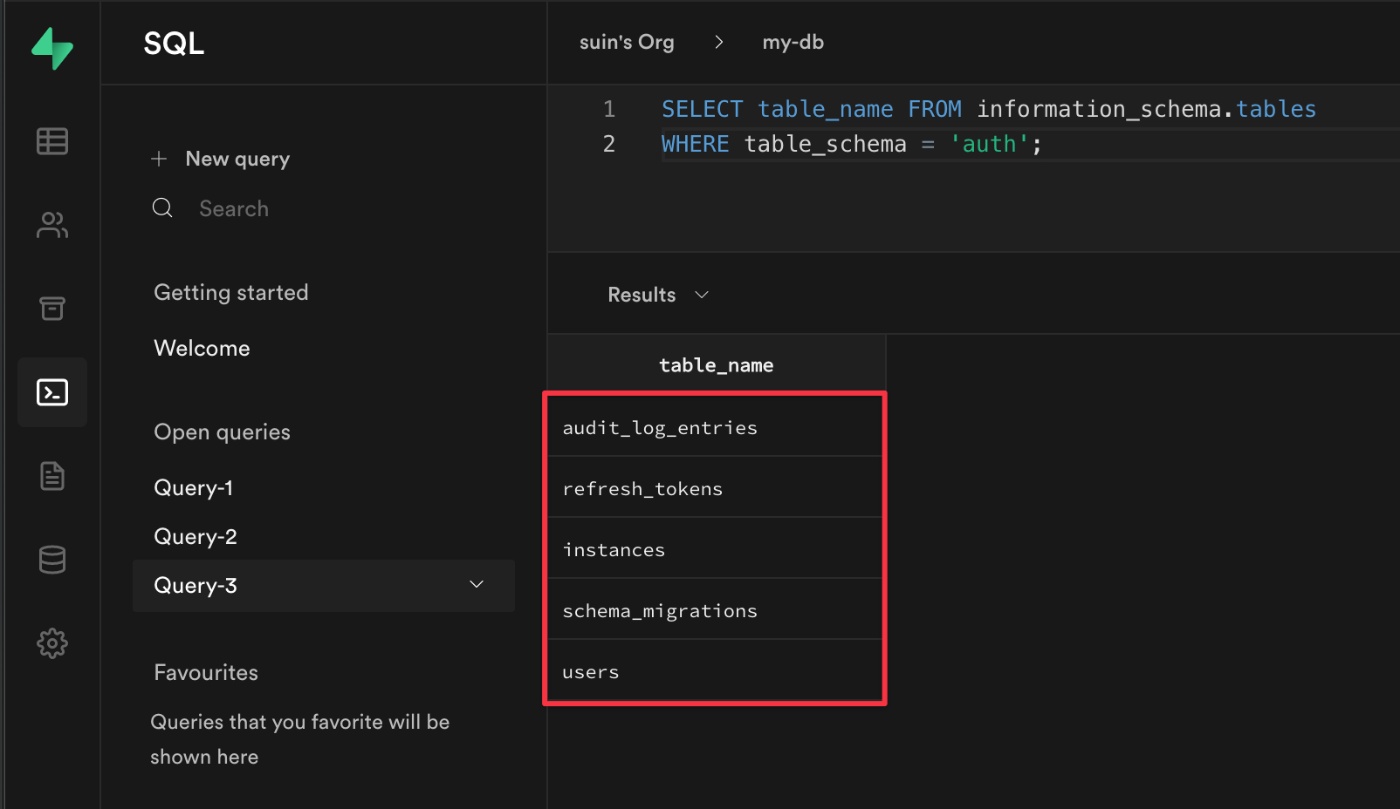
Task: Click the SQL page title
Action: coord(174,43)
